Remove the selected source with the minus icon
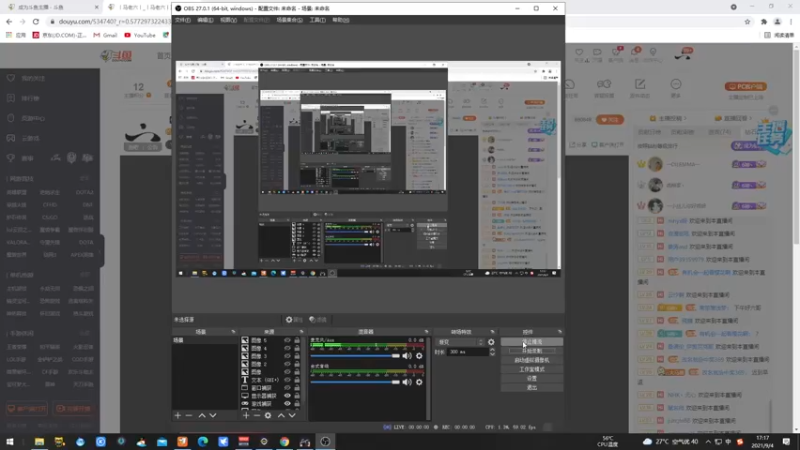Image resolution: width=800 pixels, height=450 pixels. point(257,416)
